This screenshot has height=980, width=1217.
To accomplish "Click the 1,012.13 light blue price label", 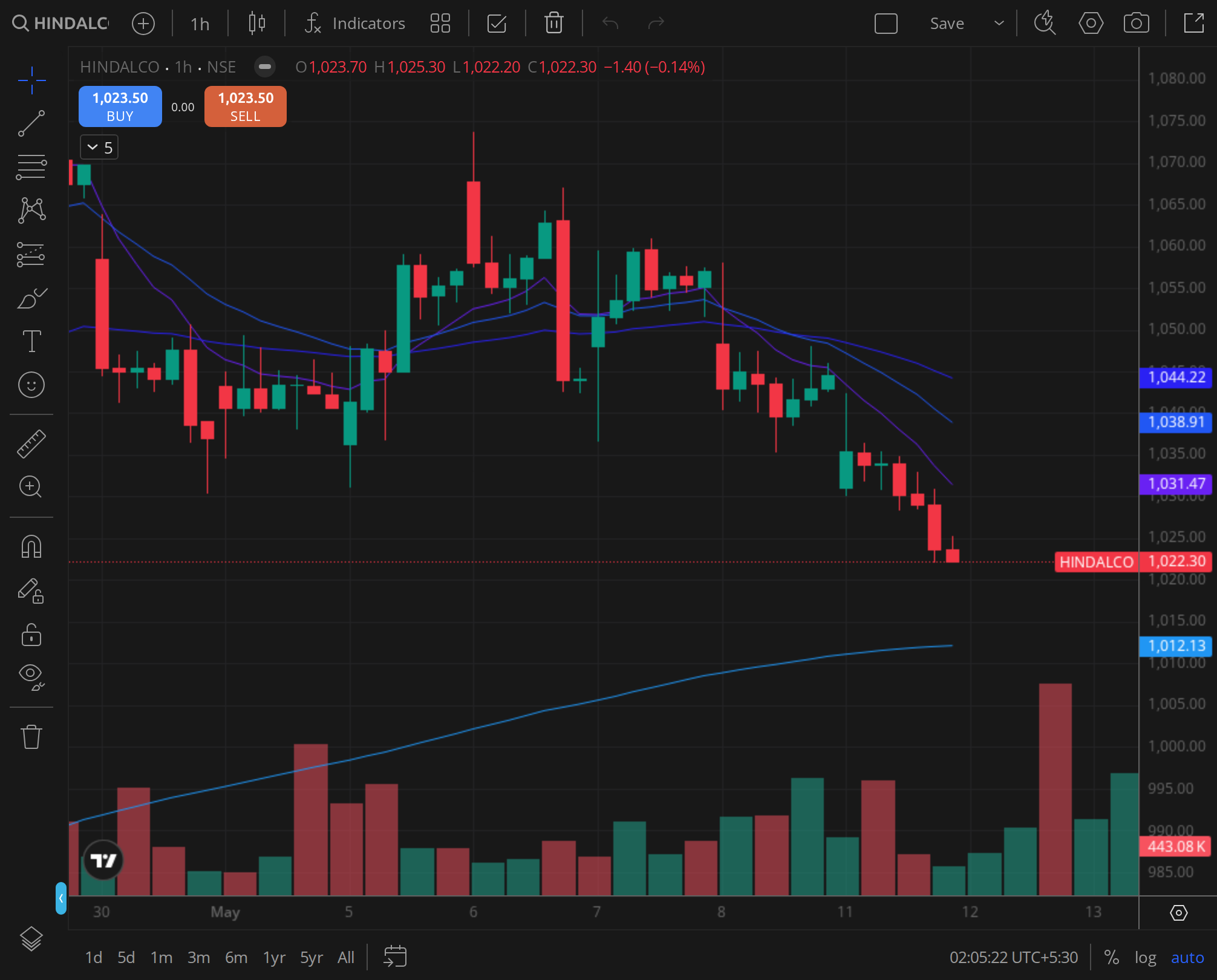I will [x=1176, y=646].
